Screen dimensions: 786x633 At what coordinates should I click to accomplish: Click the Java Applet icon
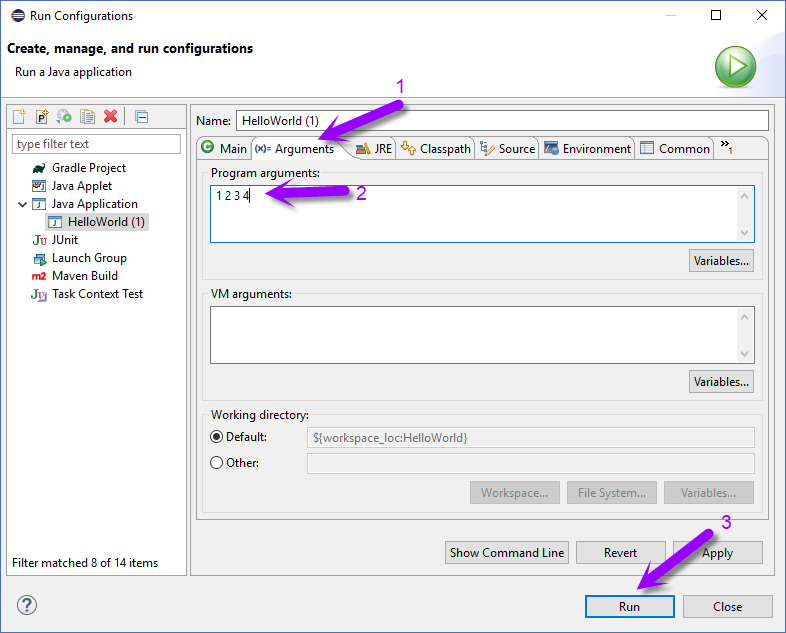pyautogui.click(x=39, y=186)
